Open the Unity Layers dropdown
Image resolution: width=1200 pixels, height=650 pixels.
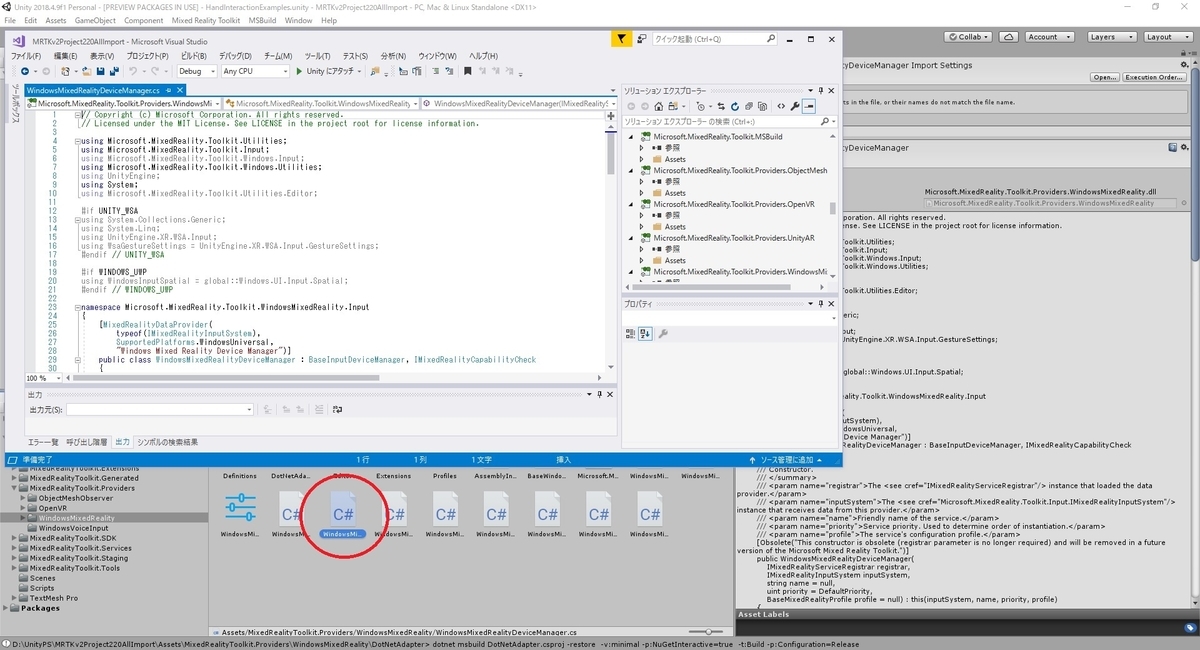[1112, 37]
